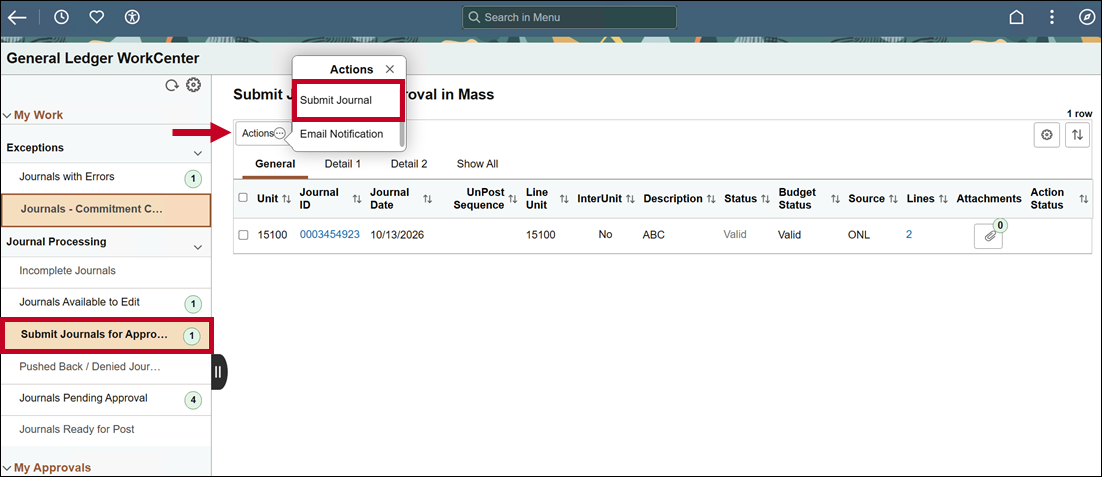
Task: Open WorkCenter settings gear
Action: 193,85
